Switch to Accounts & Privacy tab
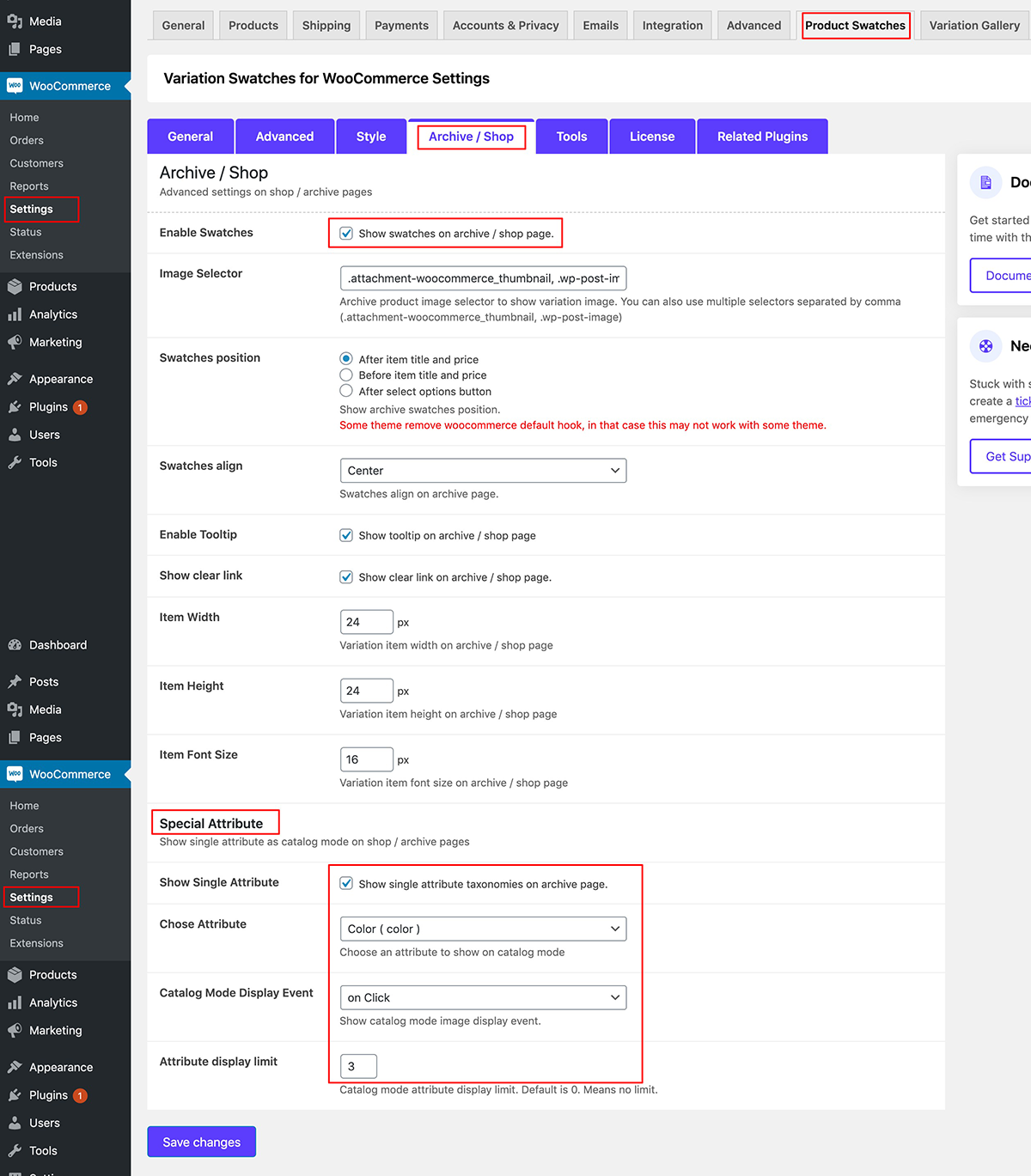This screenshot has width=1031, height=1176. 506,25
